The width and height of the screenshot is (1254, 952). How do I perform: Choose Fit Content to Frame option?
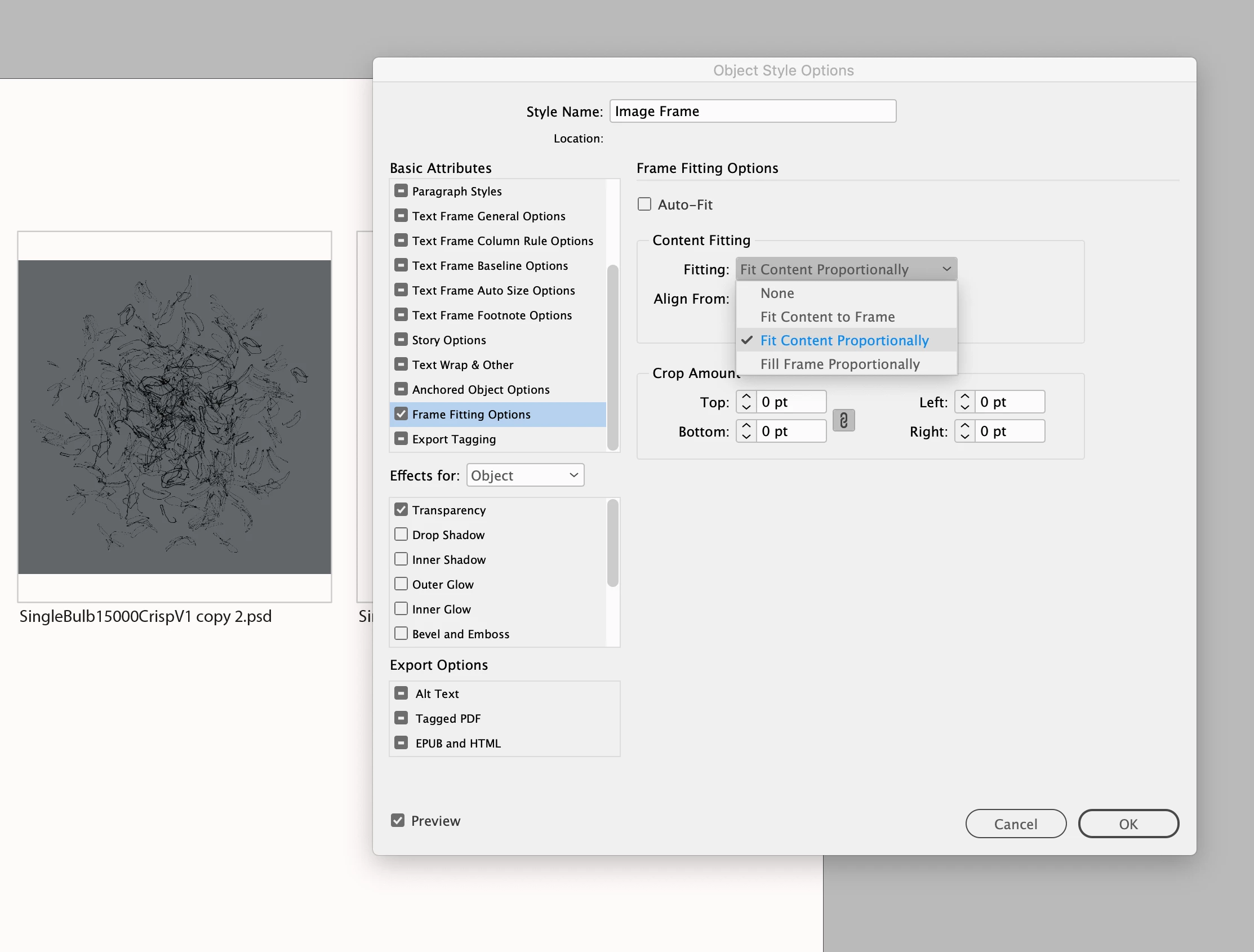[827, 317]
